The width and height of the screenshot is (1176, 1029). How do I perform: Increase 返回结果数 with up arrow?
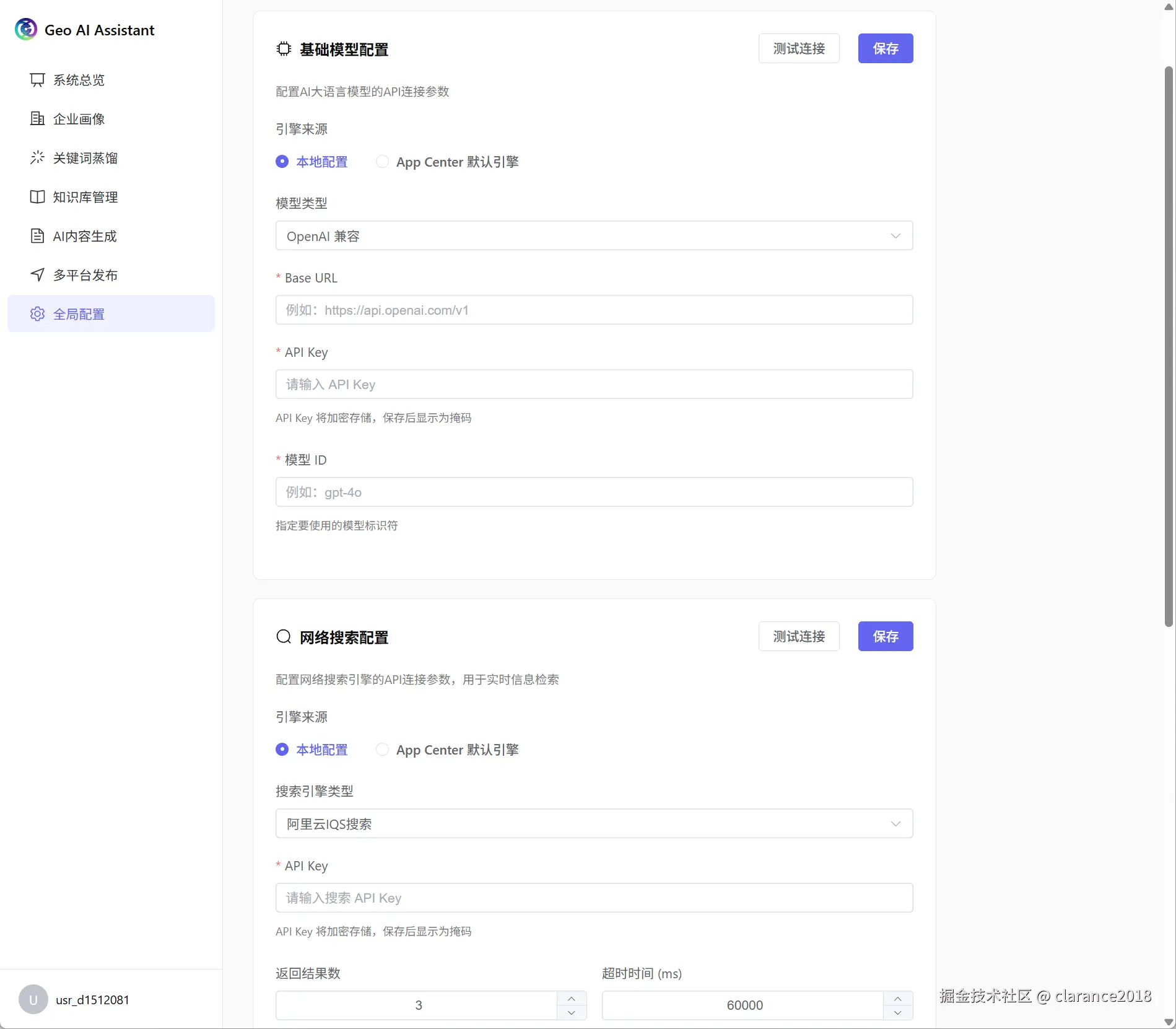point(572,998)
